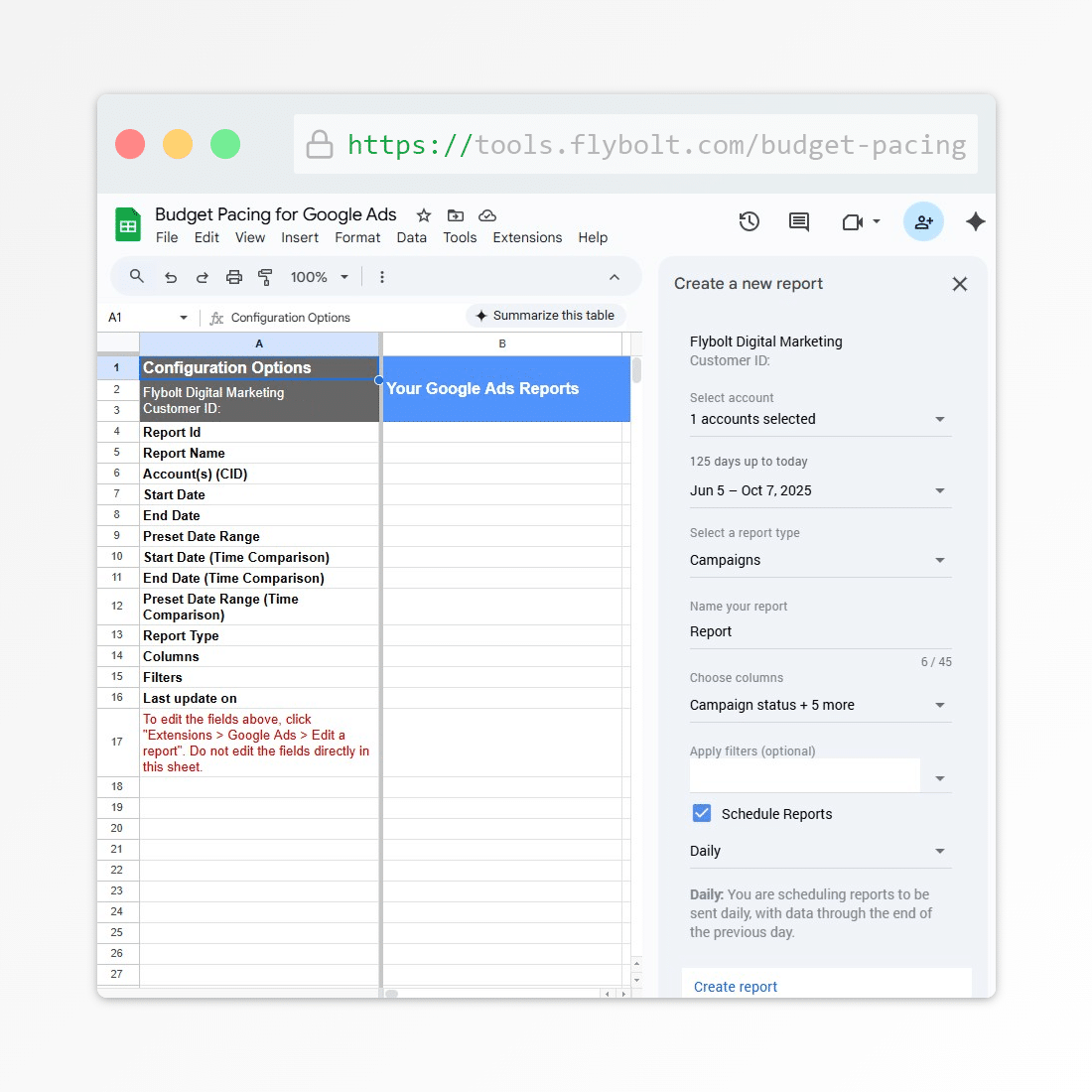Click the Name your report field
This screenshot has width=1092, height=1092.
[x=819, y=631]
